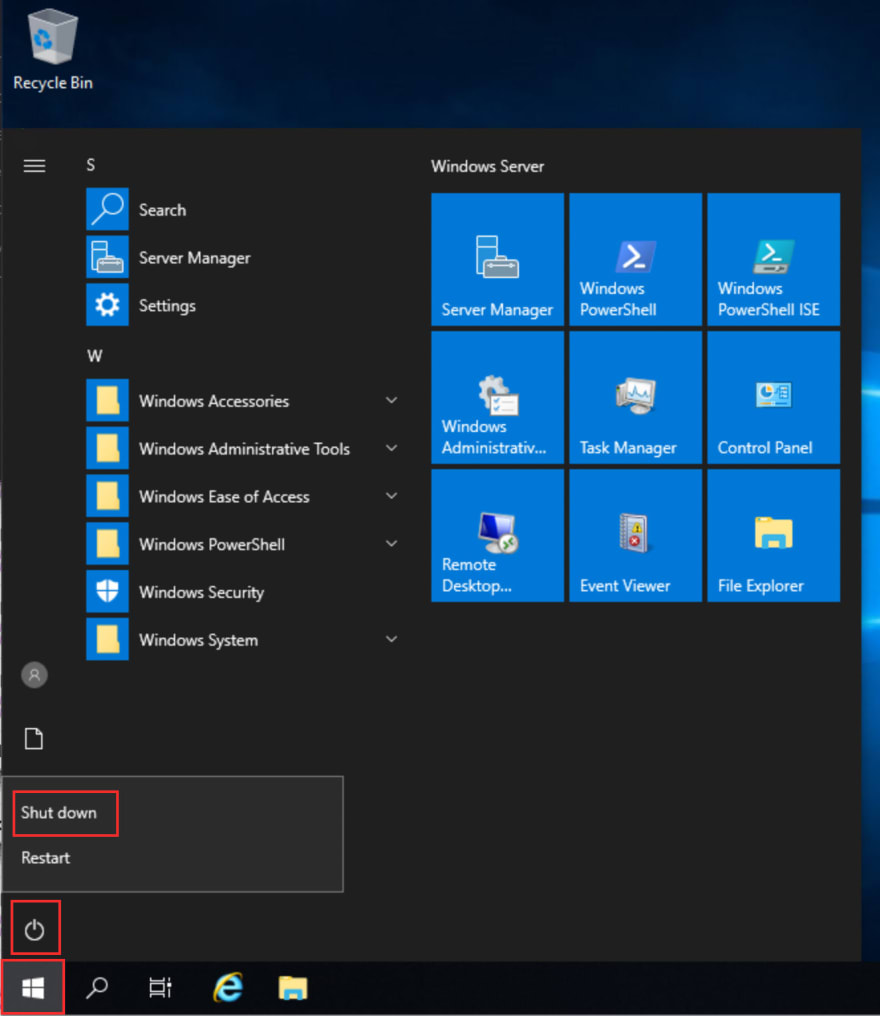
Task: Click the Windows Server tile group title
Action: click(487, 167)
